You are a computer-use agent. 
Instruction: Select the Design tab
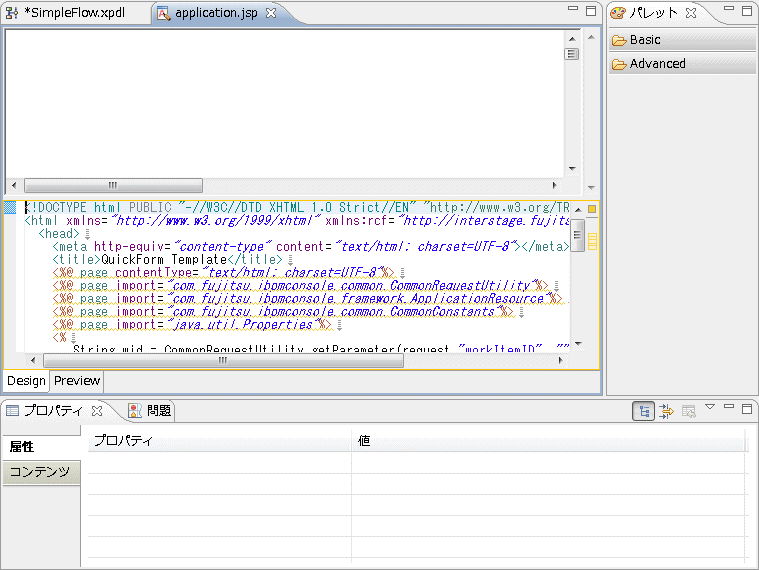(26, 381)
